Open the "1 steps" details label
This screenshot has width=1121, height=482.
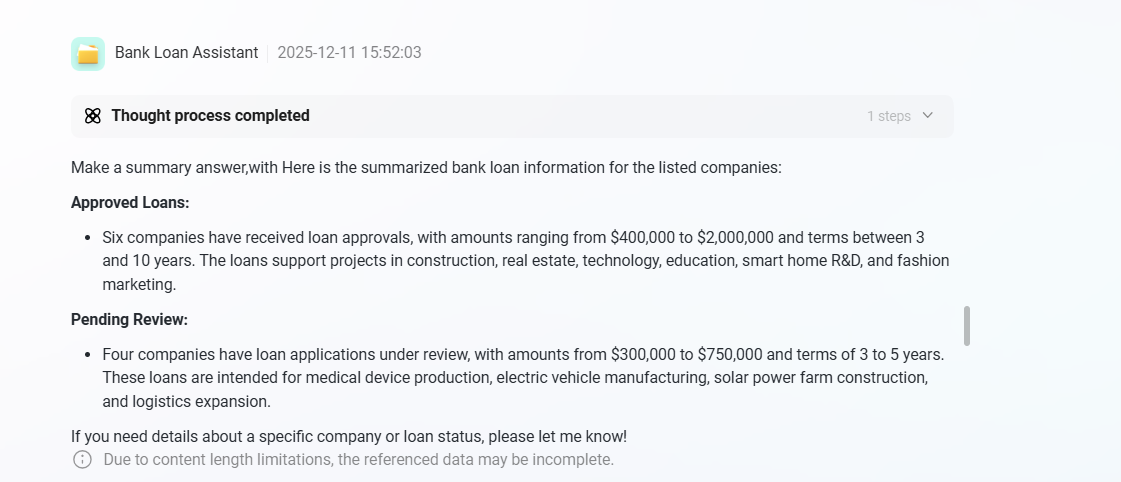(x=888, y=116)
